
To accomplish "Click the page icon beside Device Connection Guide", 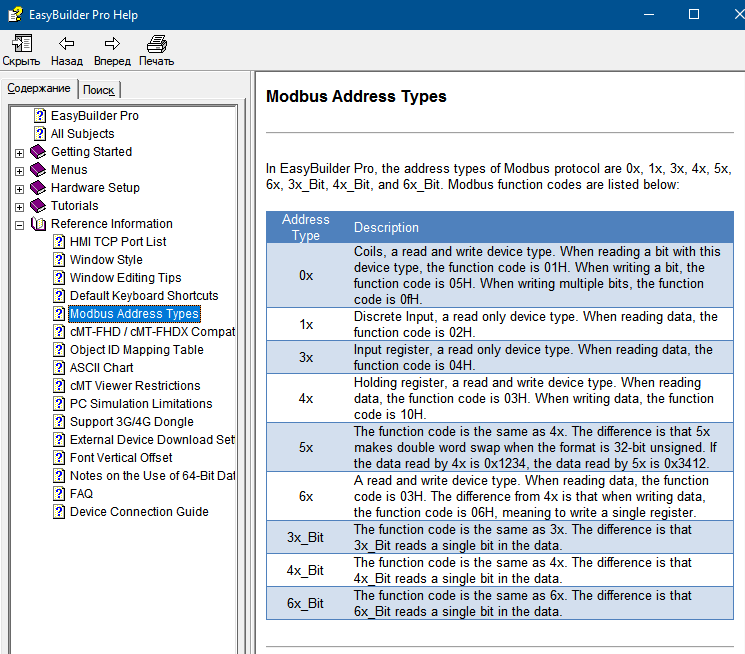I will [x=59, y=512].
